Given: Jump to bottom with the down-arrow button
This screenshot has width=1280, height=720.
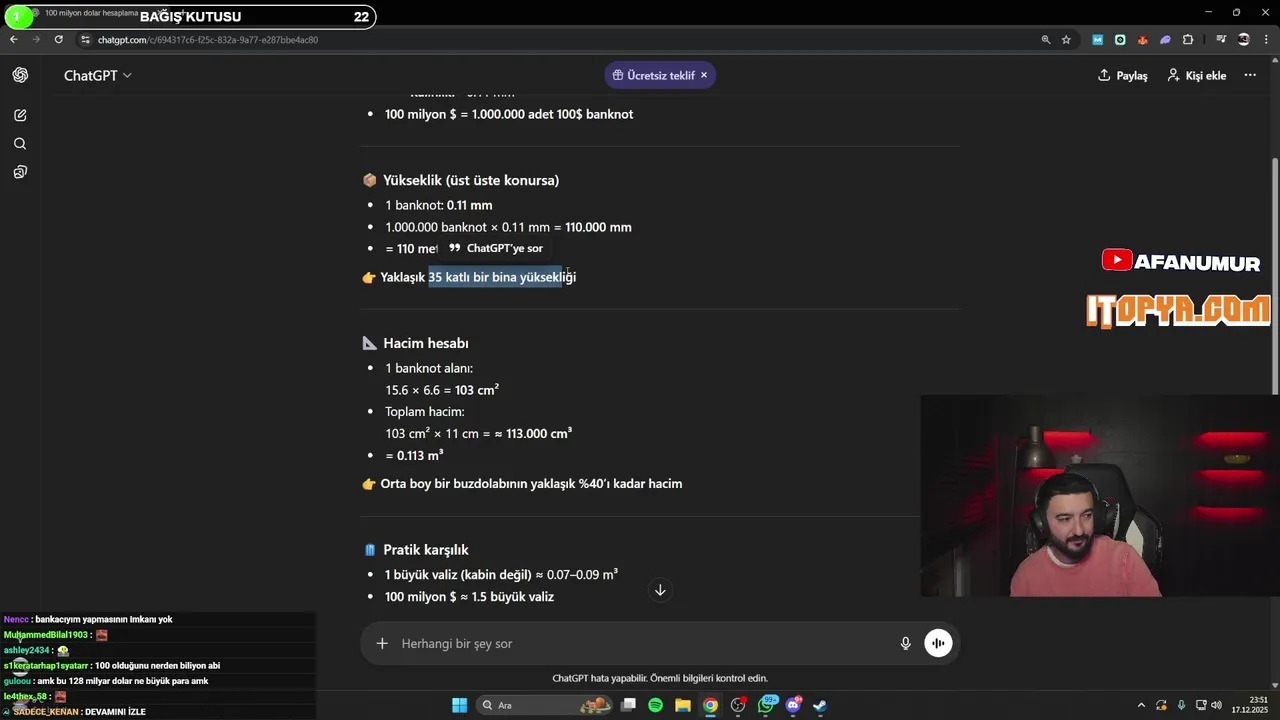Looking at the screenshot, I should (x=660, y=590).
